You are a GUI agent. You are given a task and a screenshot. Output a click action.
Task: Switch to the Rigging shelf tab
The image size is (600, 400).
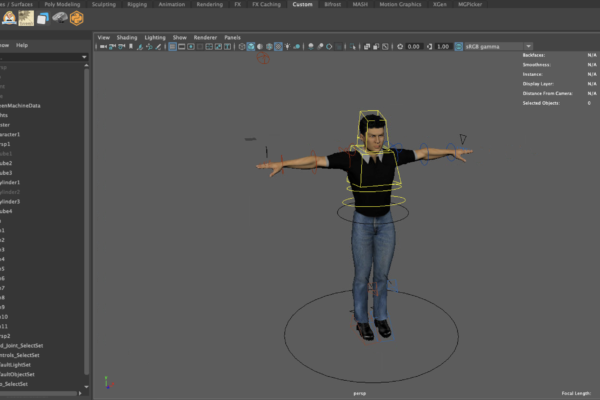(x=137, y=4)
